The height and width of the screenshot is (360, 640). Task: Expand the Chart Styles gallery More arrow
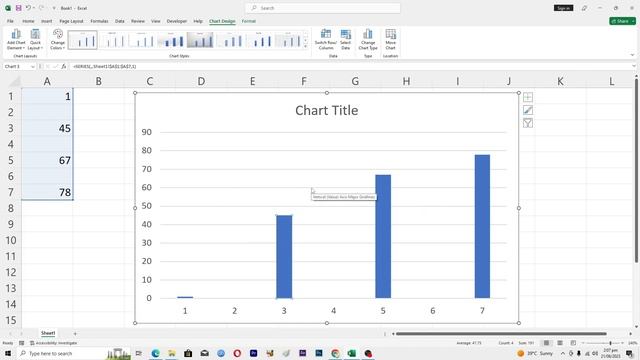[x=305, y=47]
